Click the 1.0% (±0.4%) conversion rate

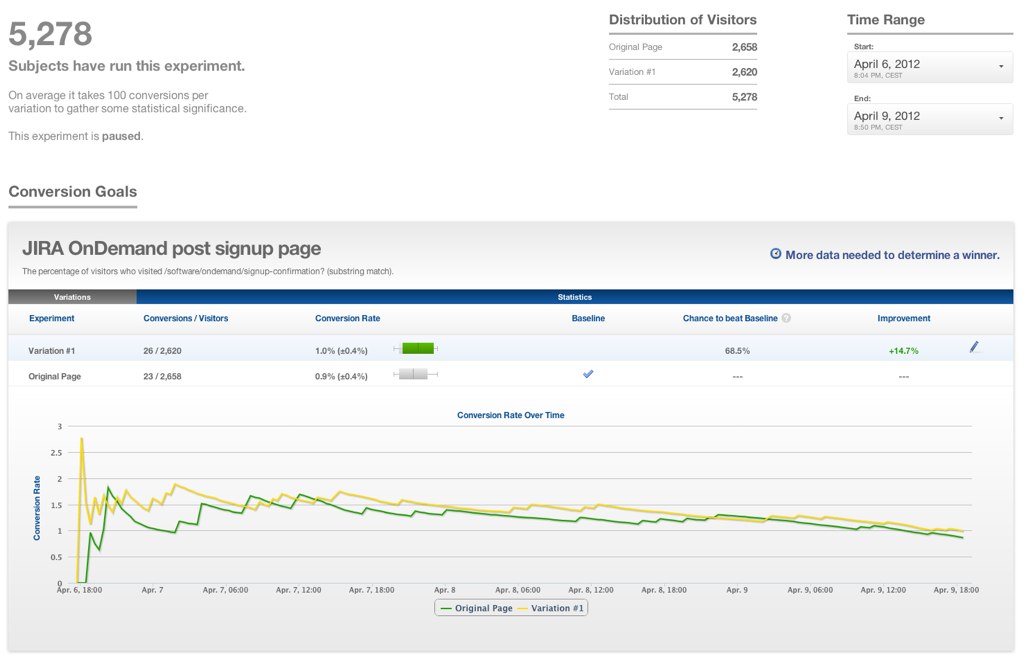pos(341,351)
